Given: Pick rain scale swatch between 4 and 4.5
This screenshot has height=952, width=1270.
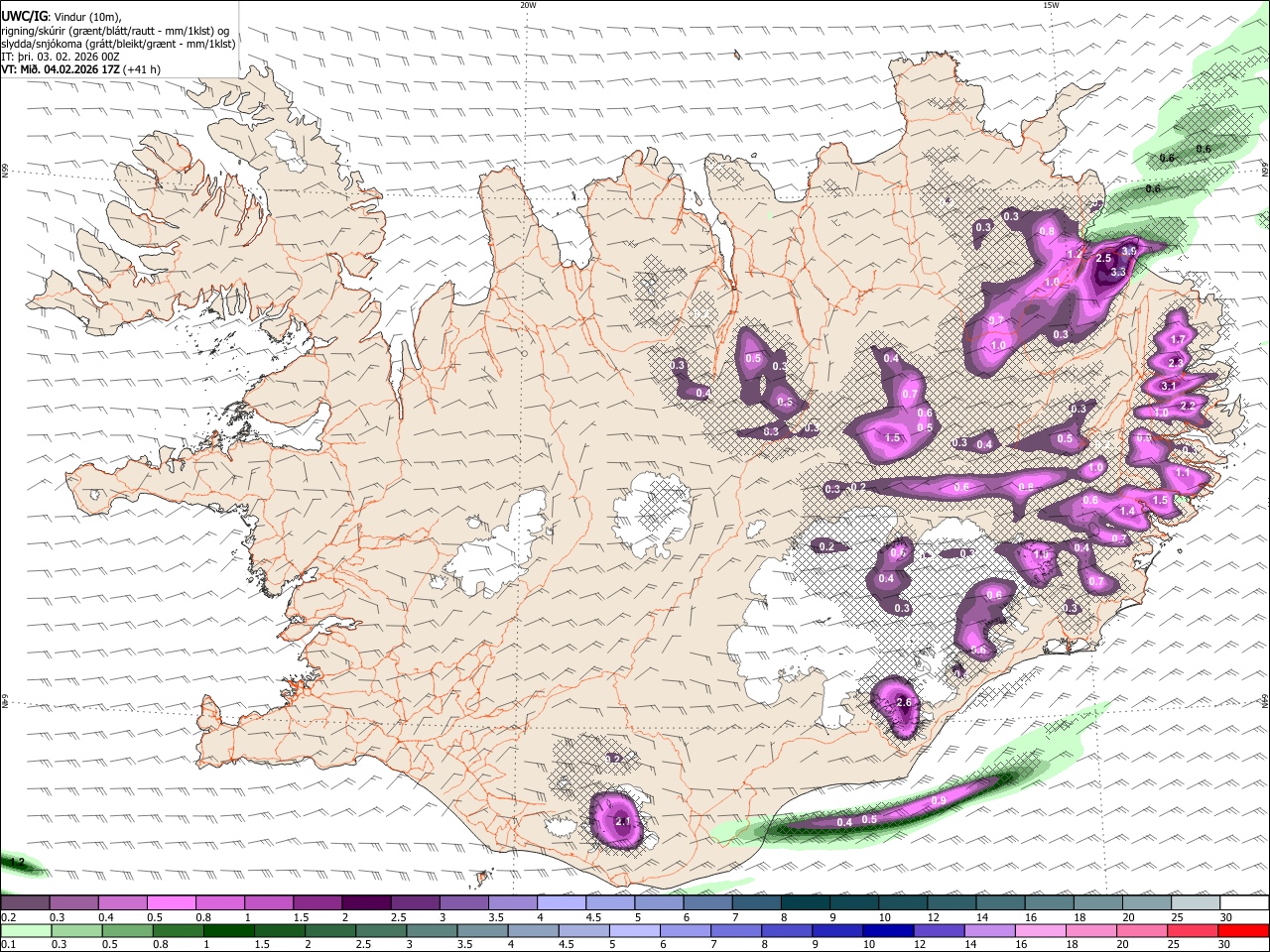Looking at the screenshot, I should pos(532,930).
